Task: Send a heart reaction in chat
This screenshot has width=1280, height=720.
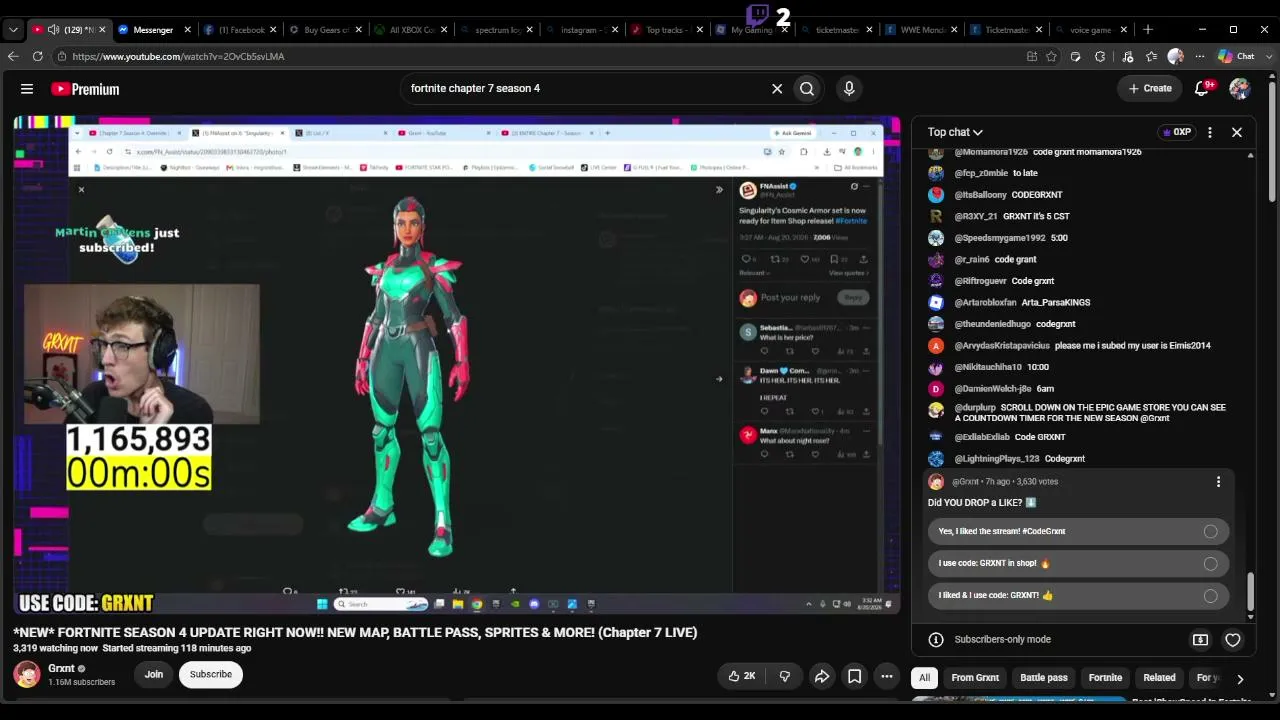Action: [x=1233, y=640]
